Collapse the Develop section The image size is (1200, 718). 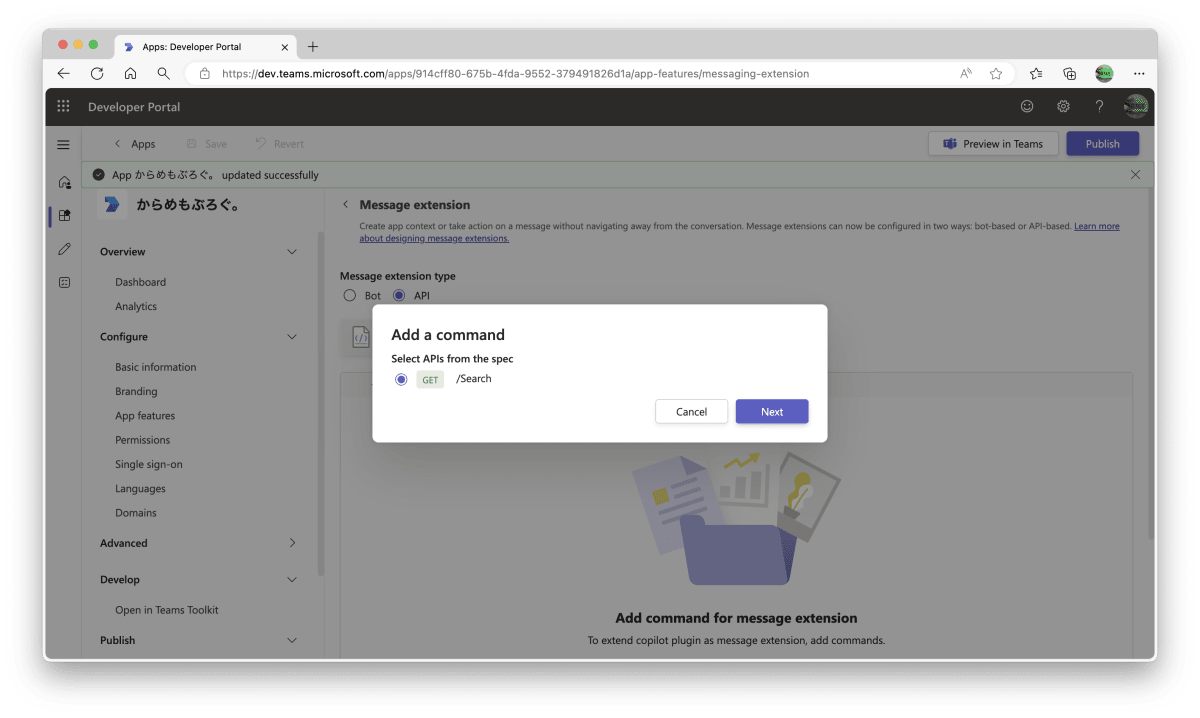point(292,579)
